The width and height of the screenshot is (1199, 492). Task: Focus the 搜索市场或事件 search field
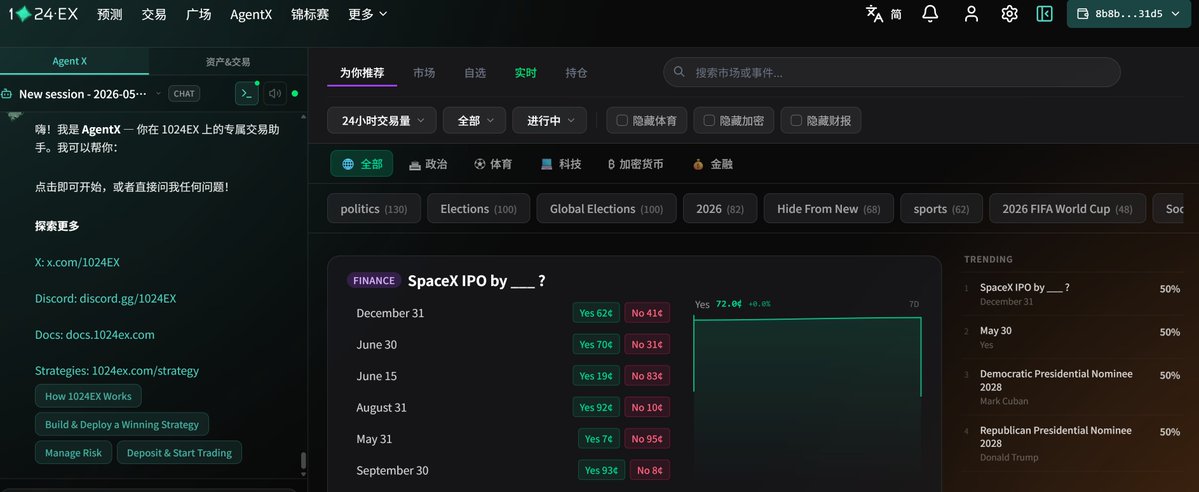(892, 72)
